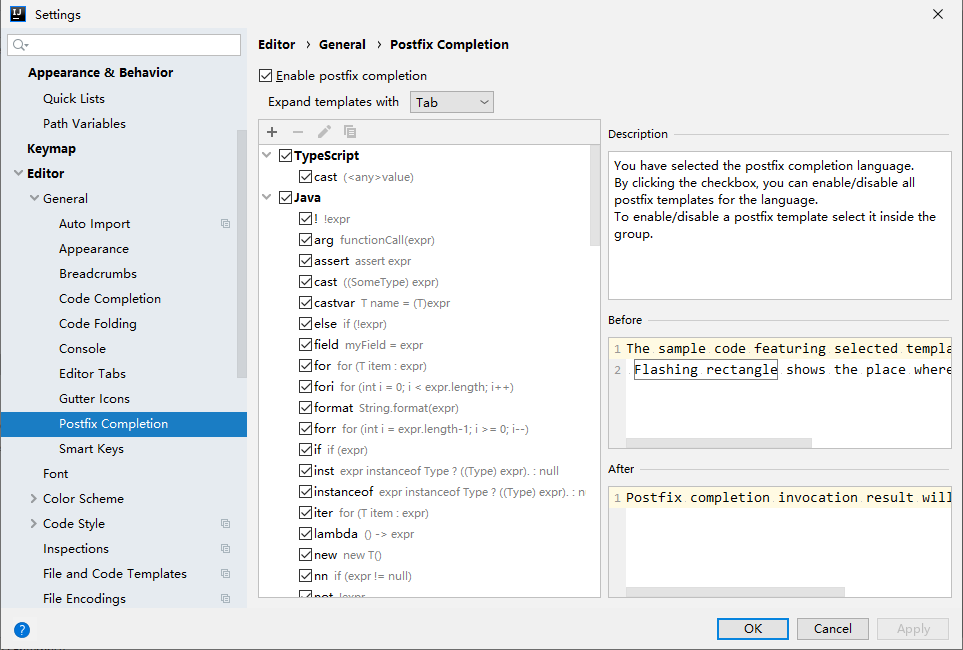Select Postfix Completion in the tree
This screenshot has height=650, width=963.
click(123, 424)
